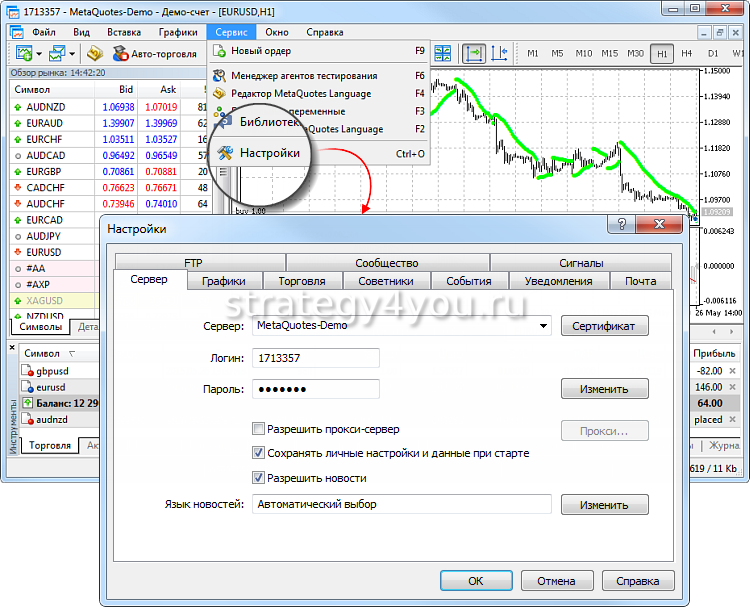Open the Графики settings tab

tap(231, 281)
